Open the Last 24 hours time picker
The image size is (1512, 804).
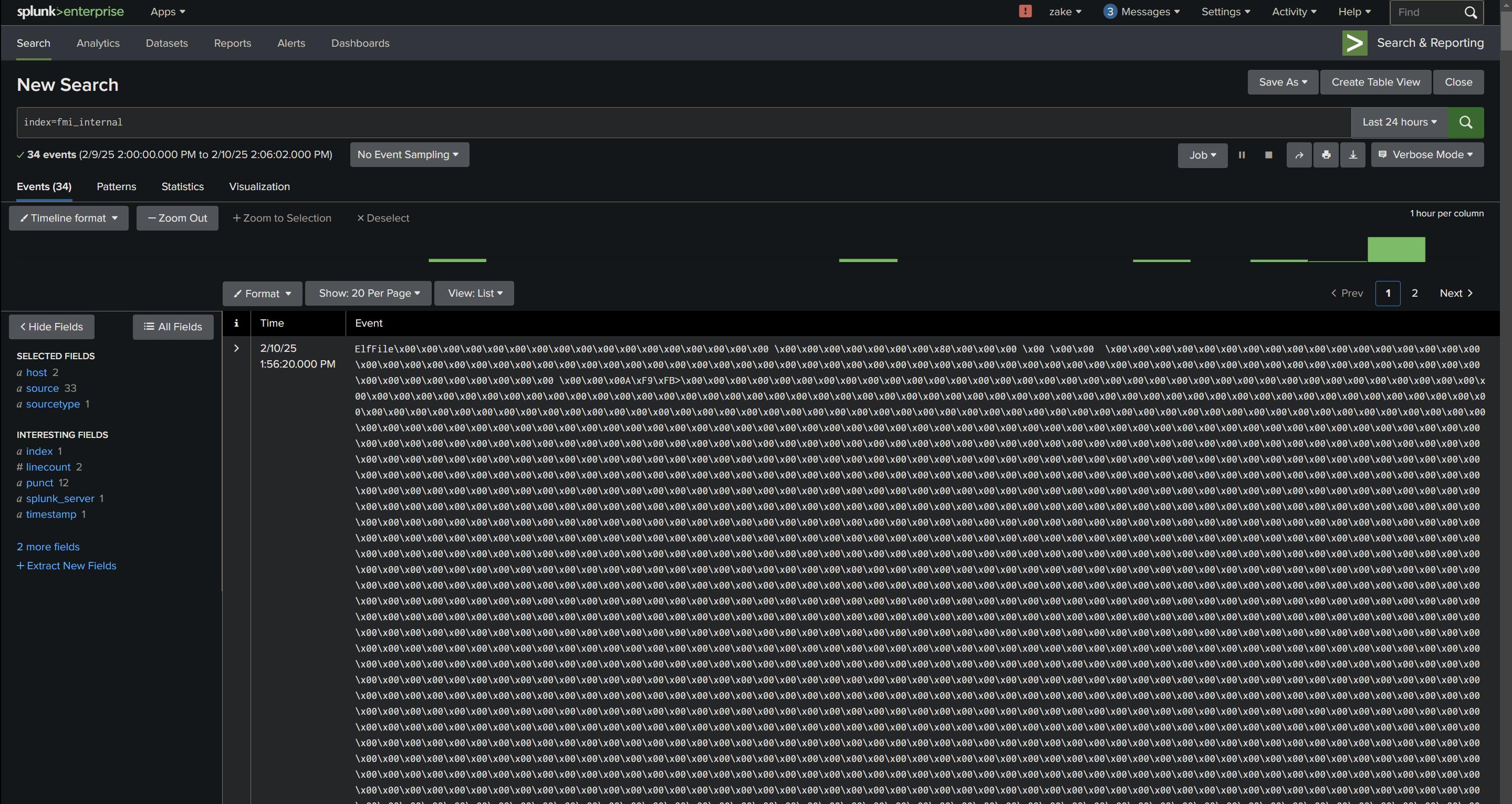click(1399, 122)
